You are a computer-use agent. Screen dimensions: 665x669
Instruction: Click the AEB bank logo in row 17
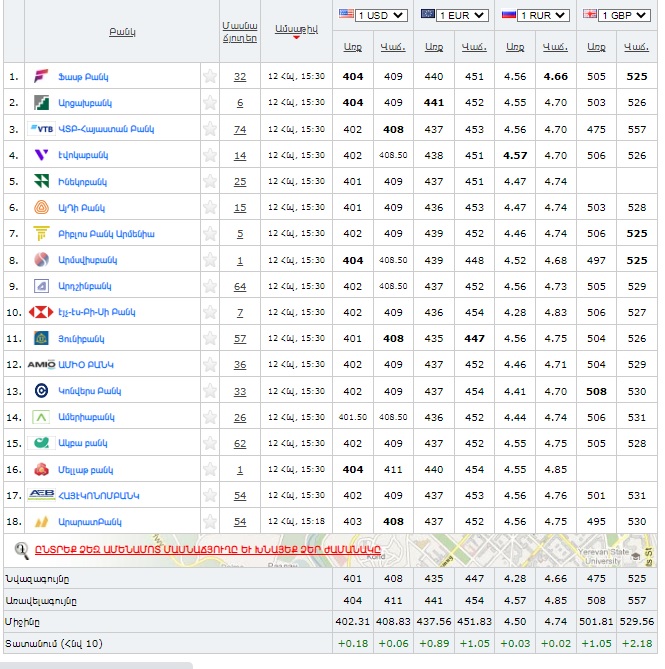coord(41,495)
